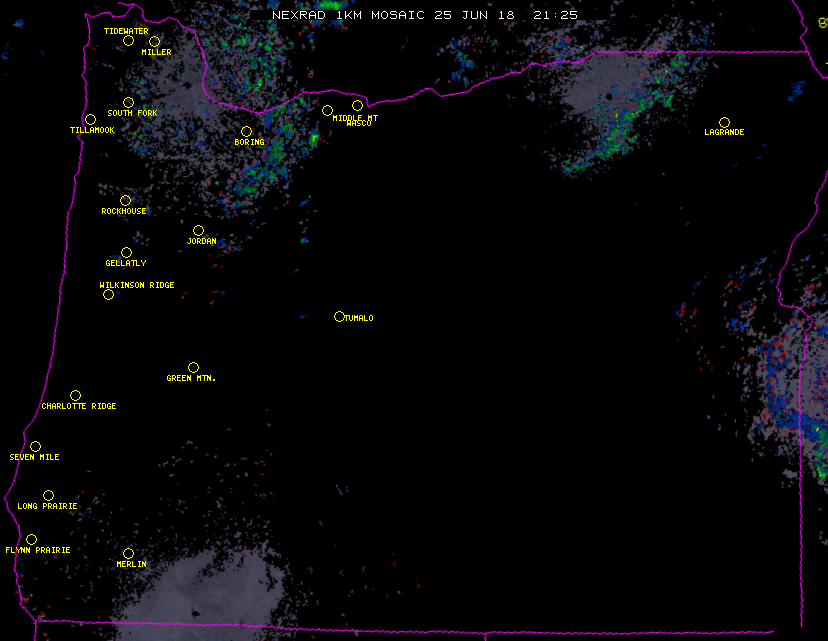Click the WASCO text label

[358, 124]
